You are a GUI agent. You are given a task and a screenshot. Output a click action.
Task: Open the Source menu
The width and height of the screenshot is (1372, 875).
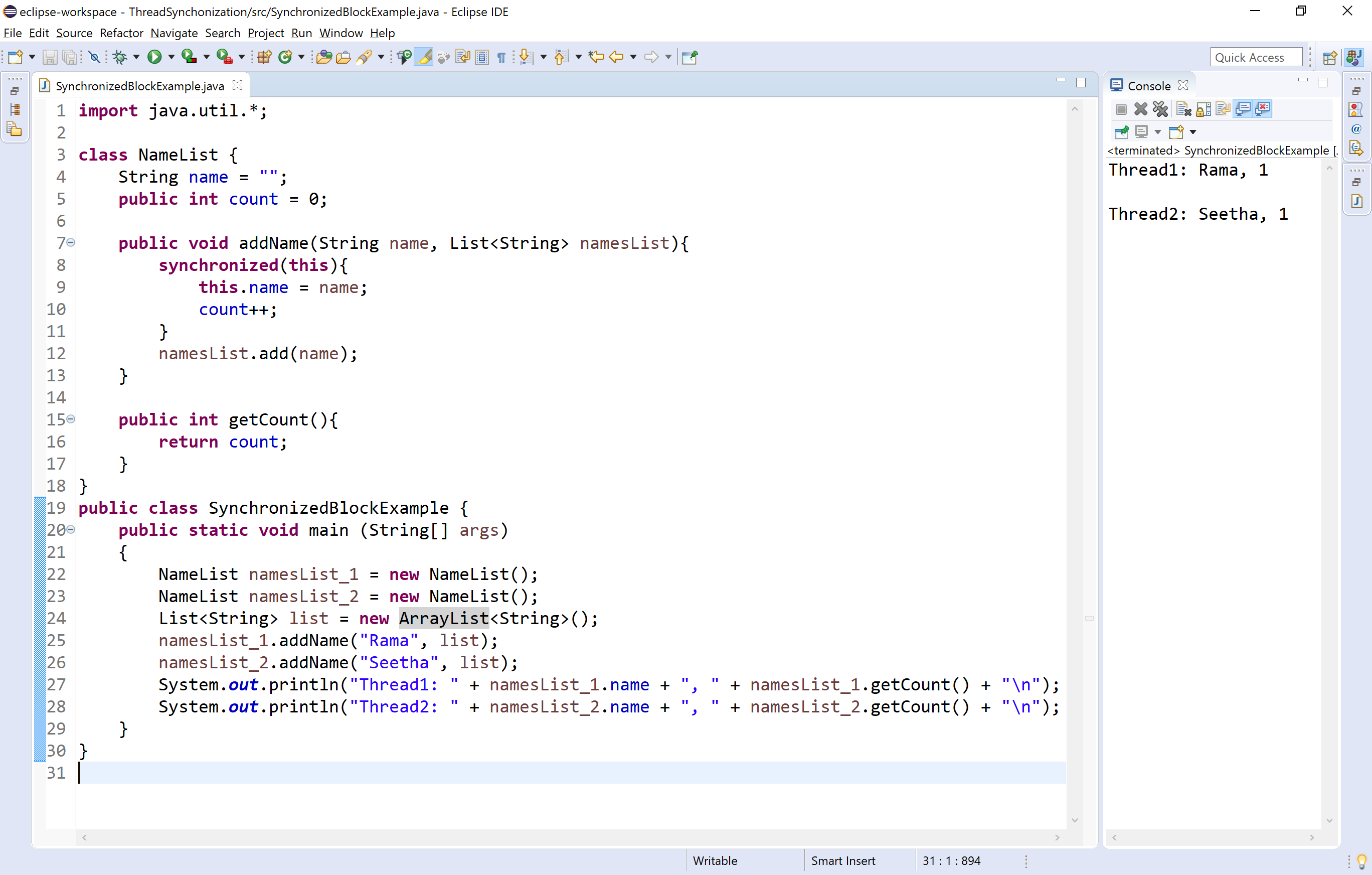74,33
